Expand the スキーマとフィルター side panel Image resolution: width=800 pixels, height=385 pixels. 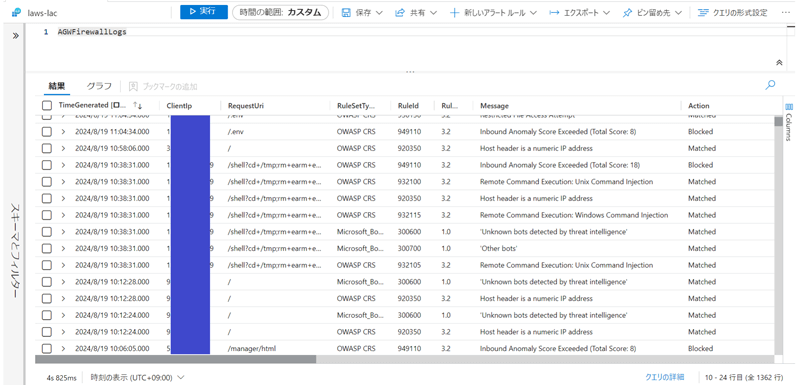pos(15,36)
